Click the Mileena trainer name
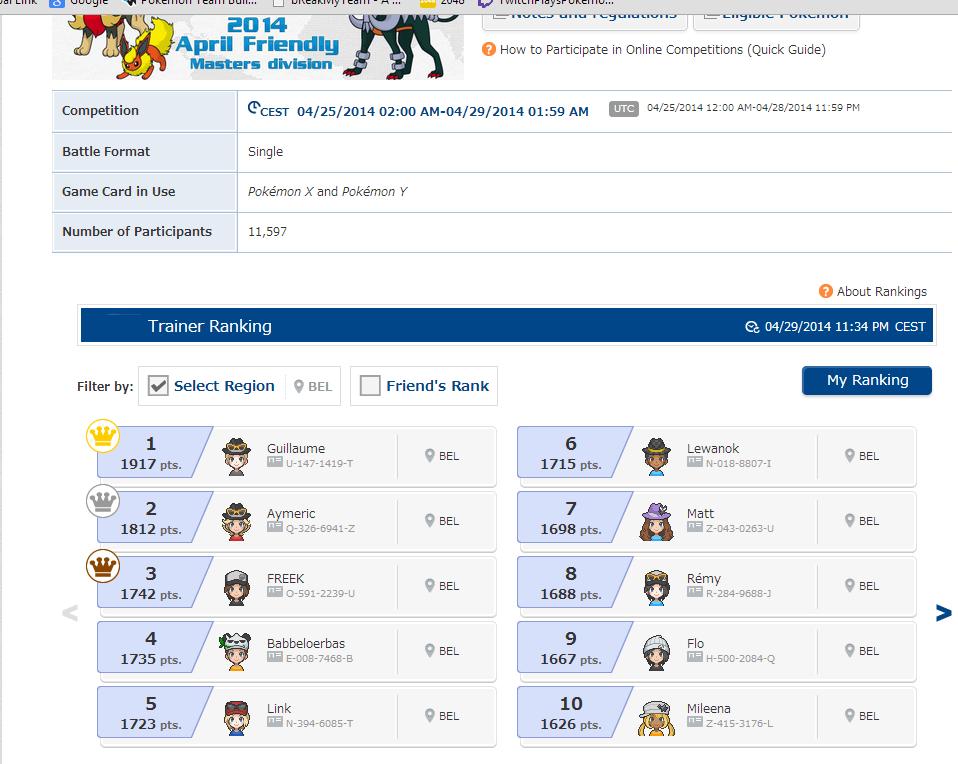 [x=709, y=708]
